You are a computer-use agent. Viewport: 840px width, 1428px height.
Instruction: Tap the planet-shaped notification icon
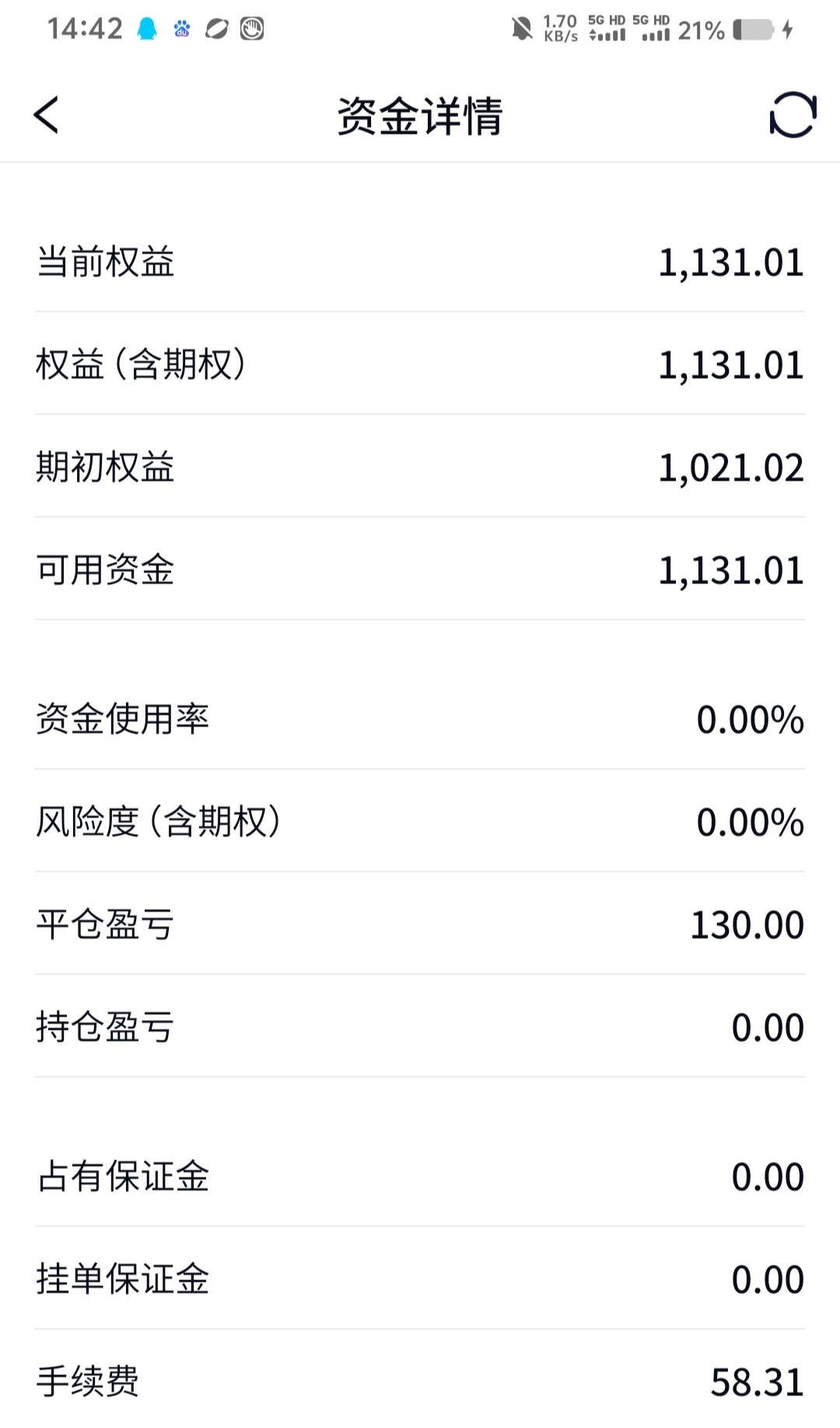[216, 30]
